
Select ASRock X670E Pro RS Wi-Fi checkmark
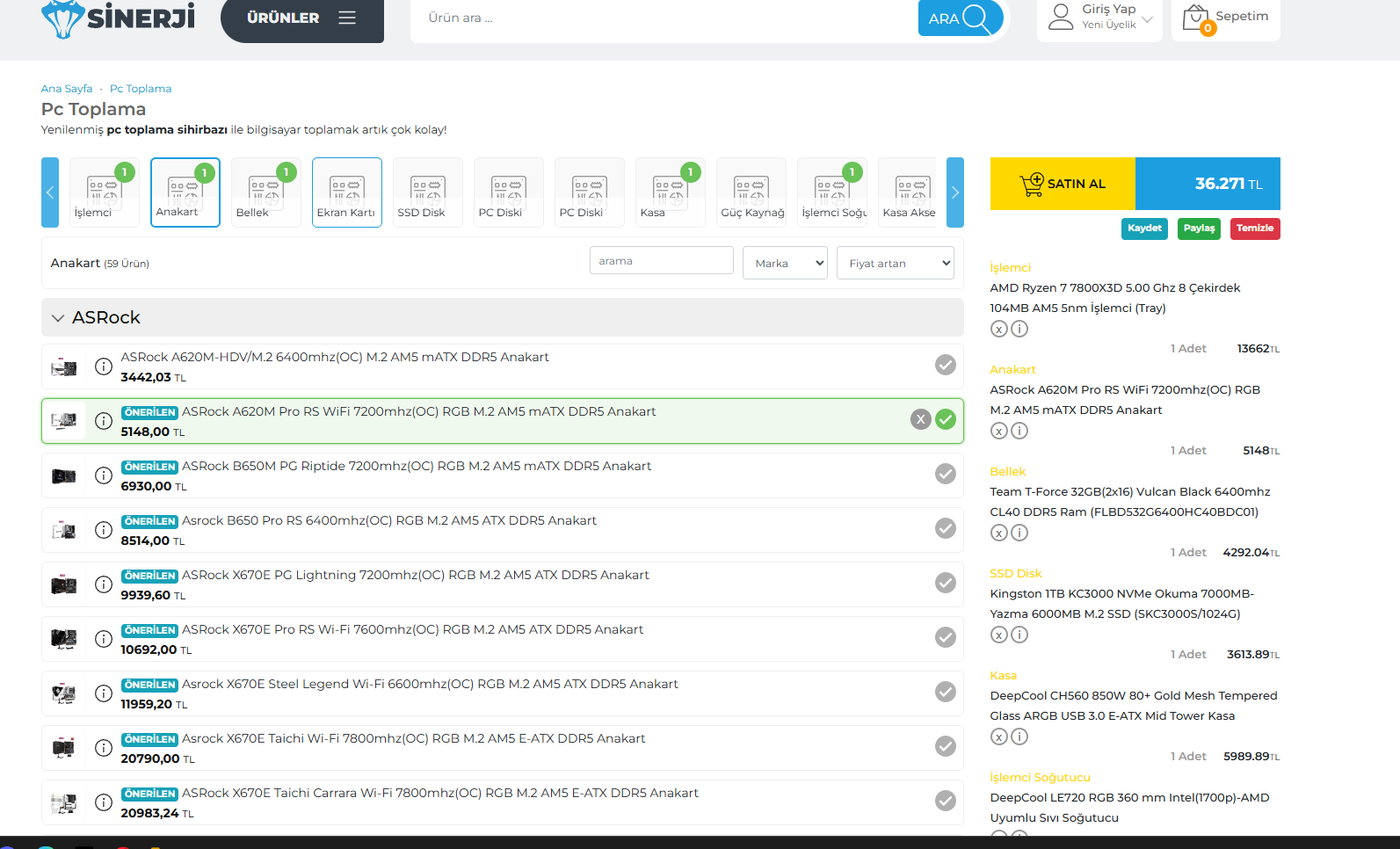pyautogui.click(x=946, y=637)
